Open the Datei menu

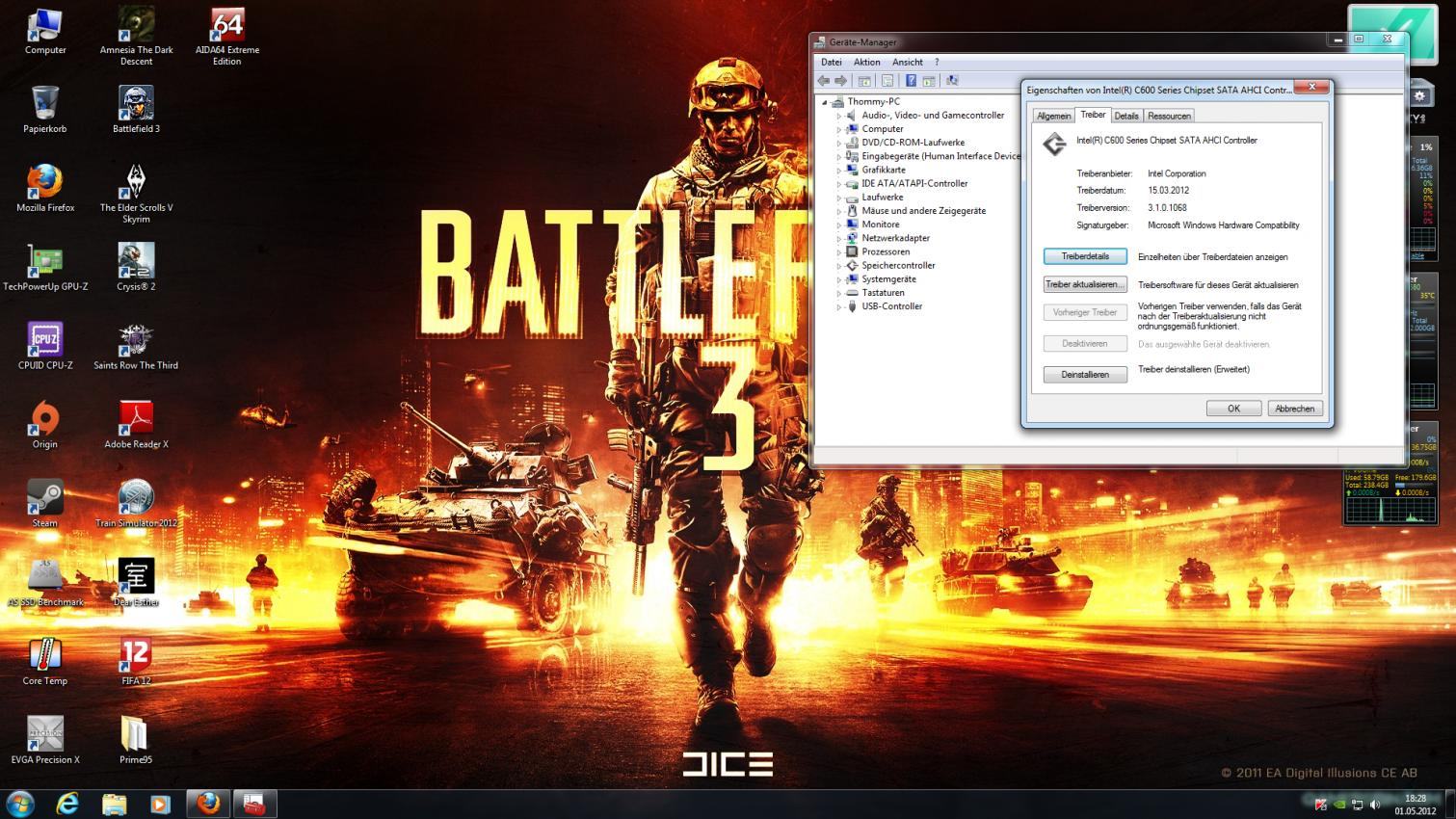click(831, 62)
